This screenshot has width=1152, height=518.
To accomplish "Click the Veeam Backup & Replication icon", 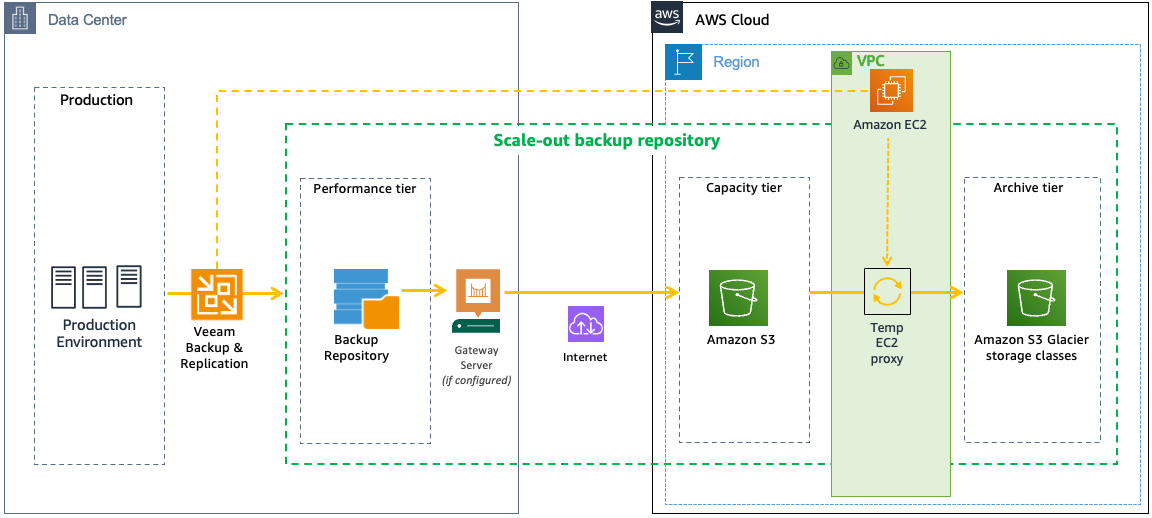I will pos(216,294).
